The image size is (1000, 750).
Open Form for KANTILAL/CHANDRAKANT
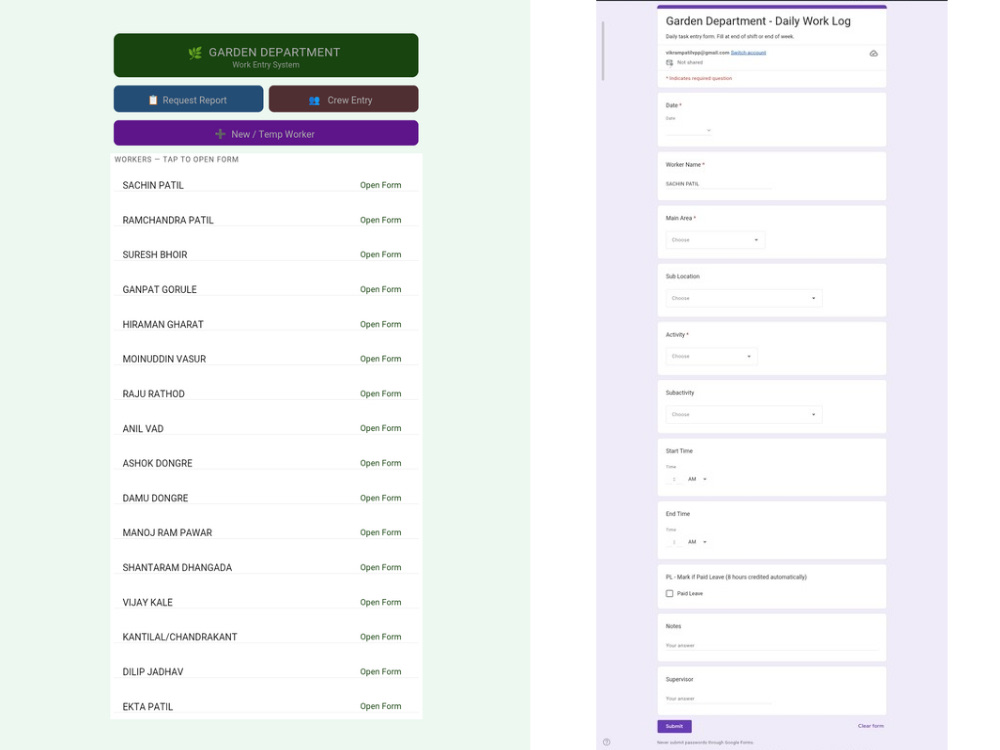coord(381,637)
